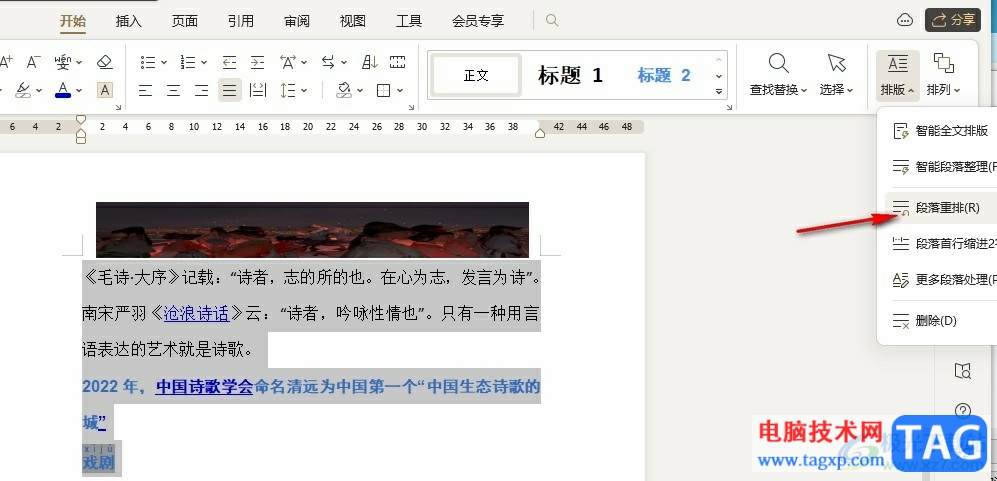Click the borders icon

pyautogui.click(x=383, y=90)
